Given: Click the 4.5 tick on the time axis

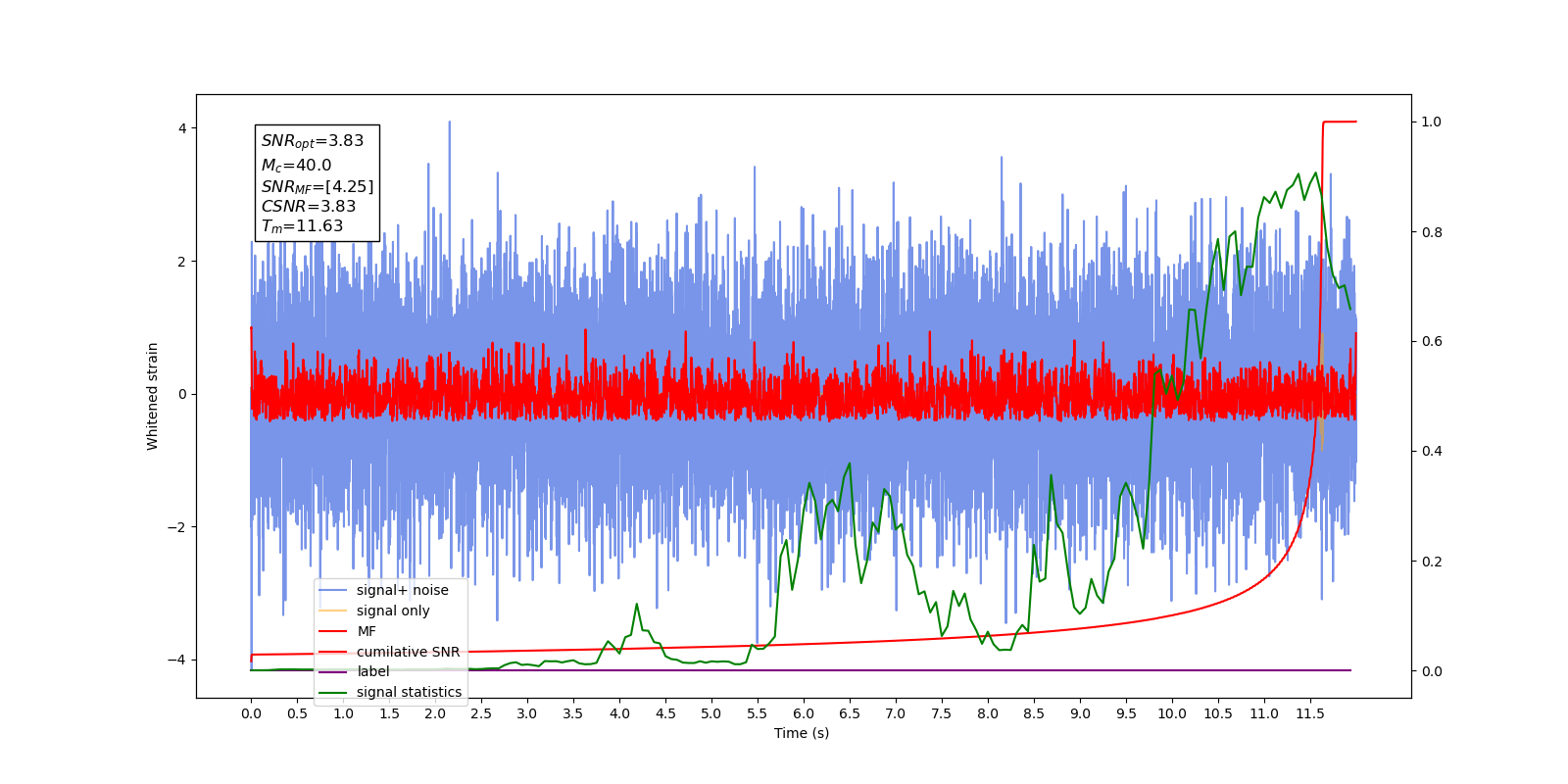Looking at the screenshot, I should 665,713.
